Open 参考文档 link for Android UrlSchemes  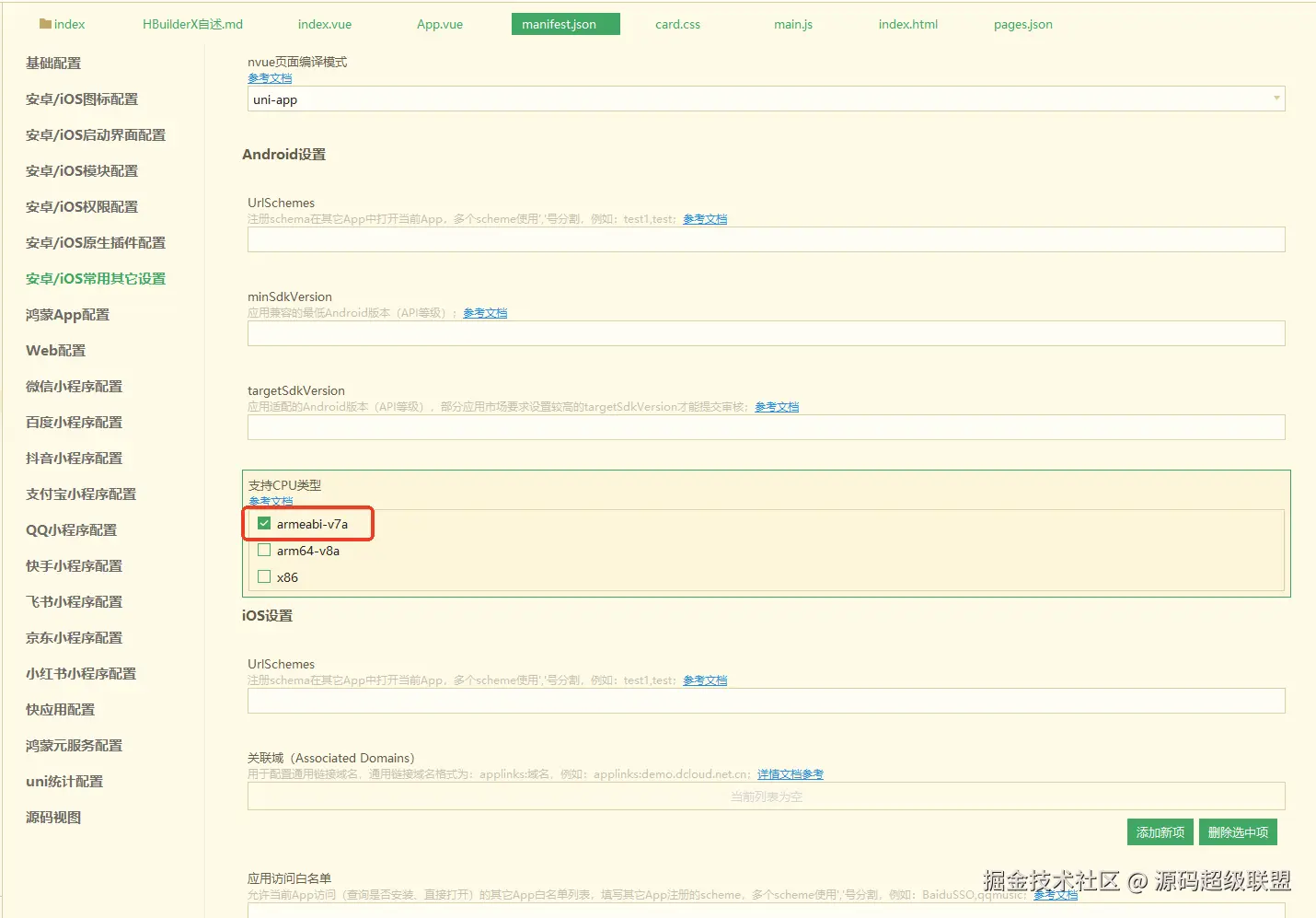[705, 219]
